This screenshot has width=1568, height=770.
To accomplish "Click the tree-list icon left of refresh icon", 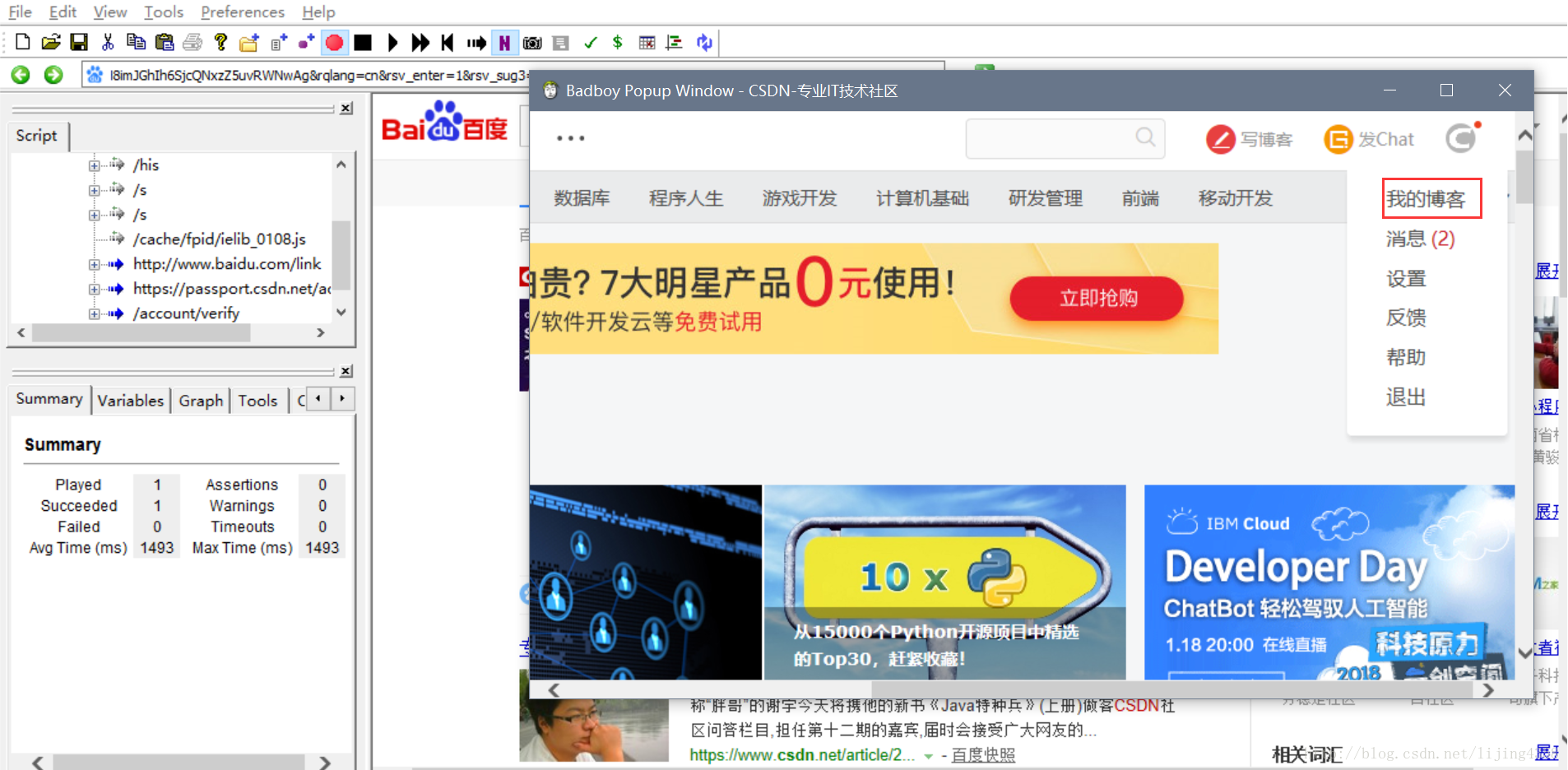I will [675, 42].
